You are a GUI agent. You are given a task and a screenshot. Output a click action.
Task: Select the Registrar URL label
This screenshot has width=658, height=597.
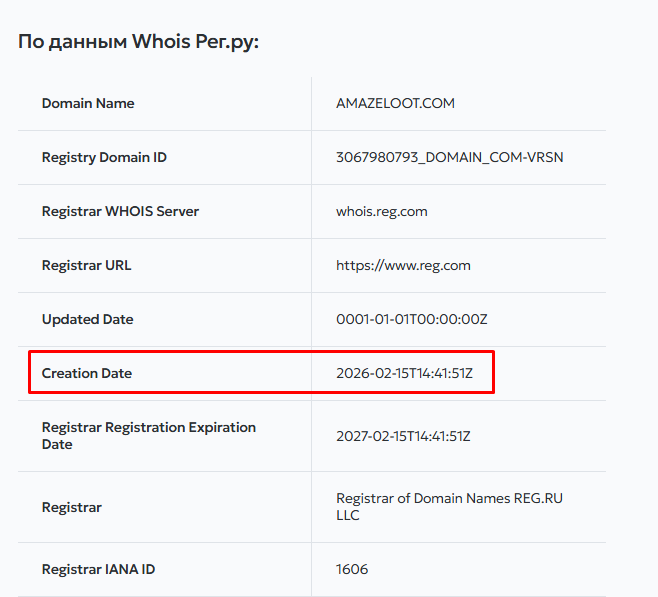(x=86, y=266)
